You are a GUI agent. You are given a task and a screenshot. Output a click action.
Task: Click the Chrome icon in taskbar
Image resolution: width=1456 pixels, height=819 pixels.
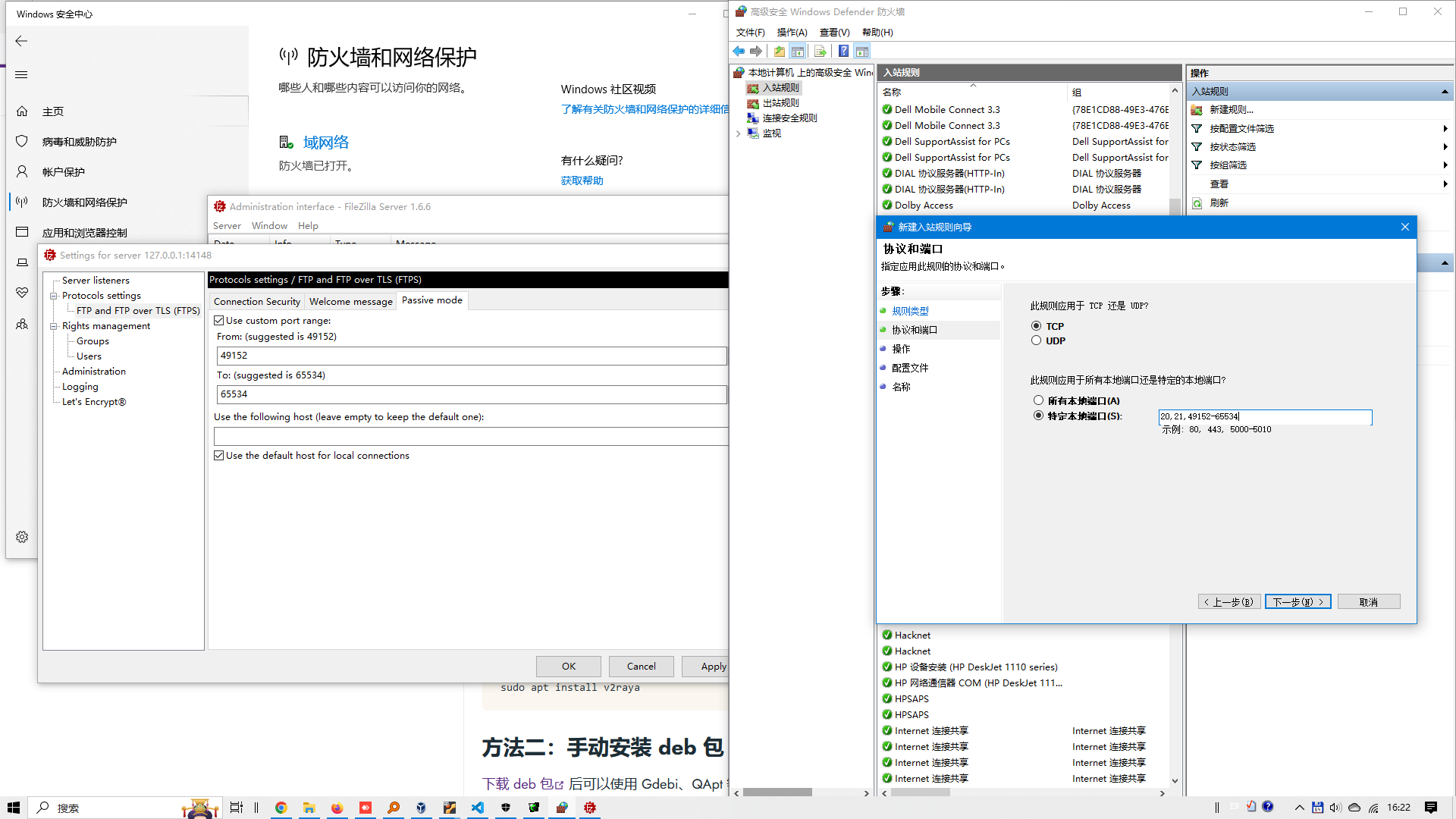(281, 808)
